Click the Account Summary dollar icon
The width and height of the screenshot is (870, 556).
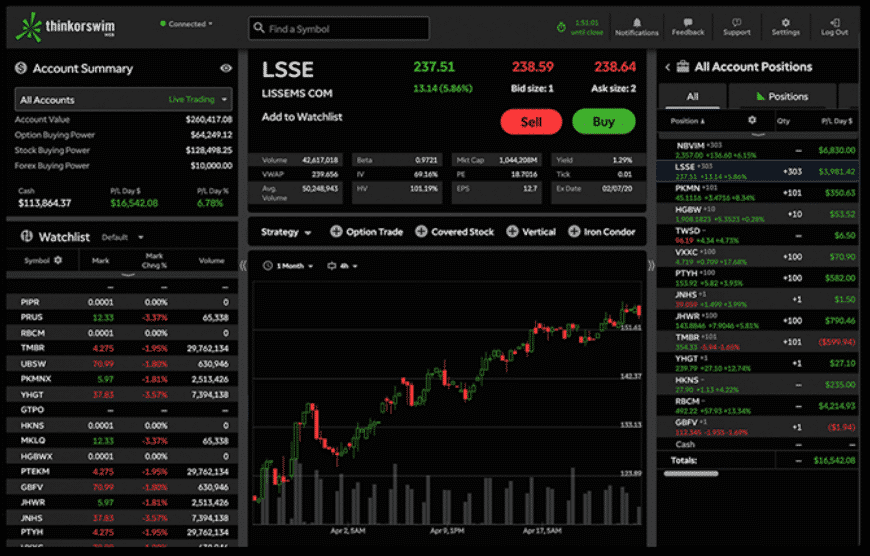pyautogui.click(x=21, y=68)
